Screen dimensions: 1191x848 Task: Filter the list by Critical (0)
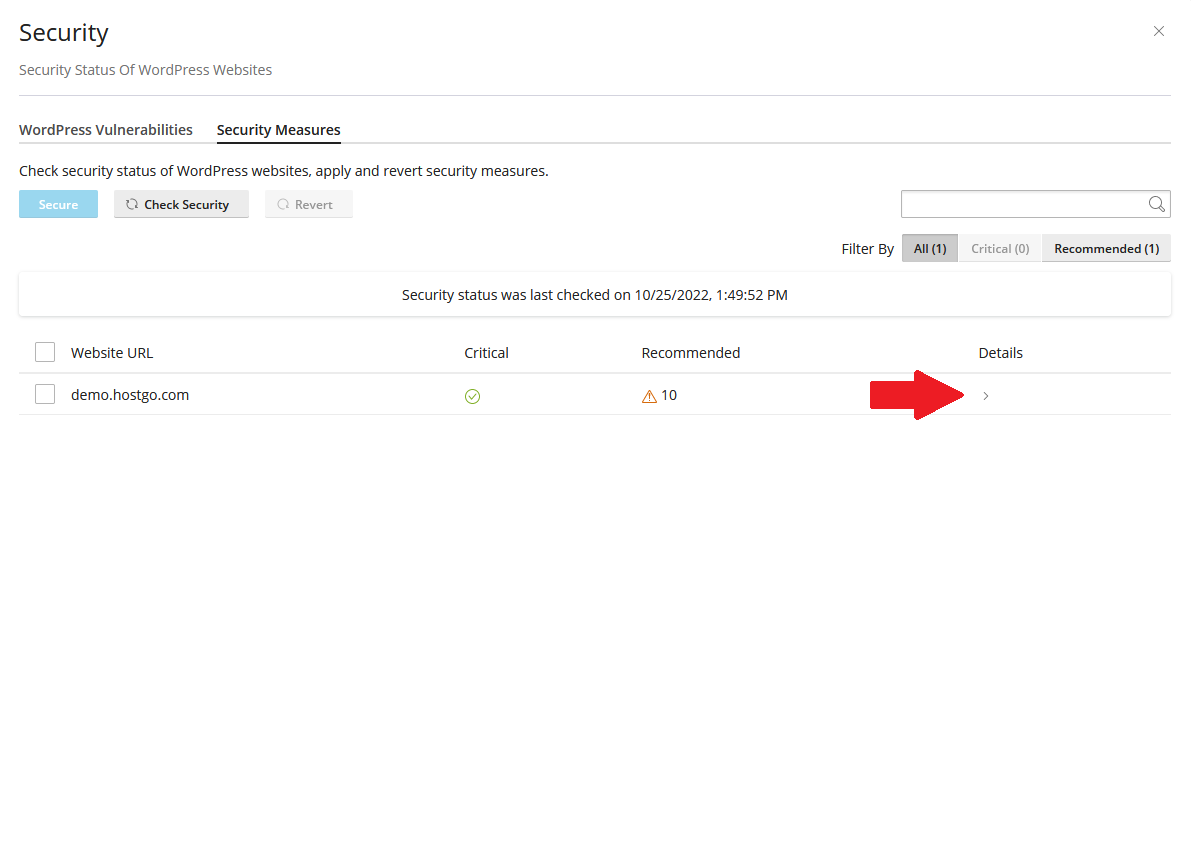coord(999,248)
